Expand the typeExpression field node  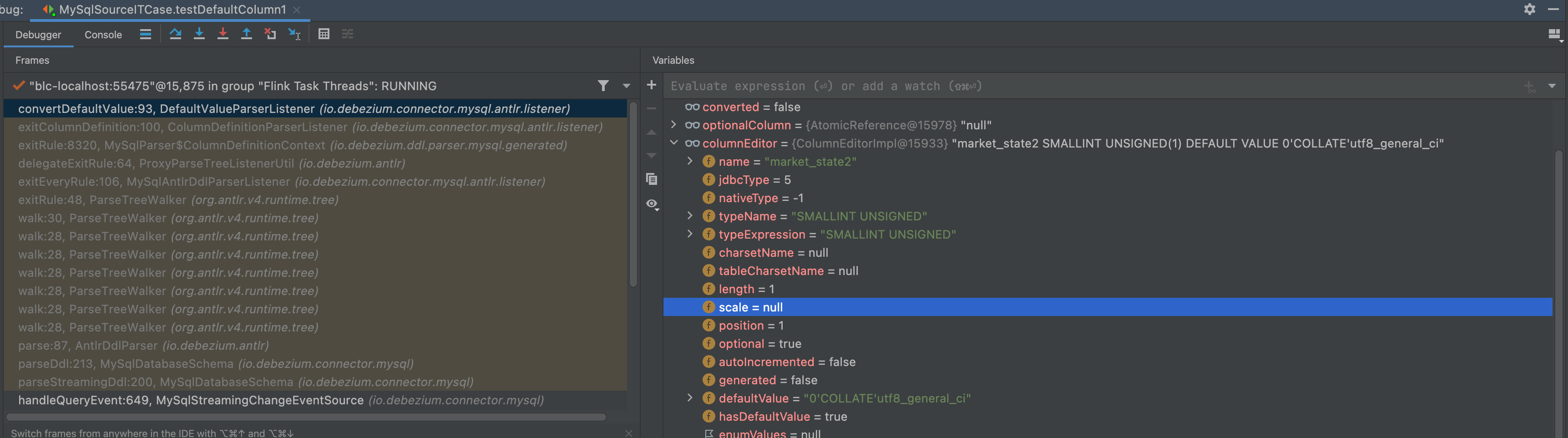(690, 234)
